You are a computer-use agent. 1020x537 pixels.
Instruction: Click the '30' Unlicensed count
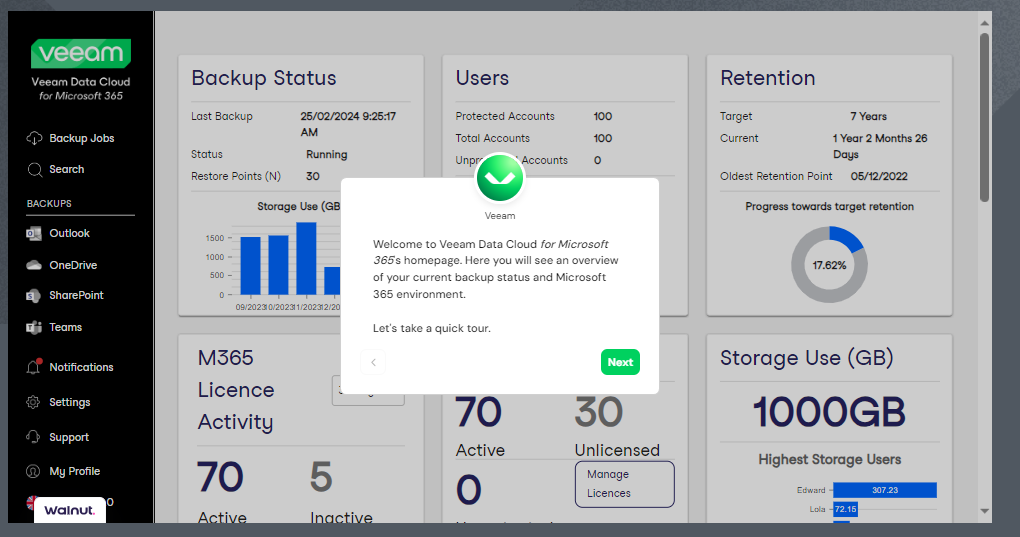click(598, 412)
